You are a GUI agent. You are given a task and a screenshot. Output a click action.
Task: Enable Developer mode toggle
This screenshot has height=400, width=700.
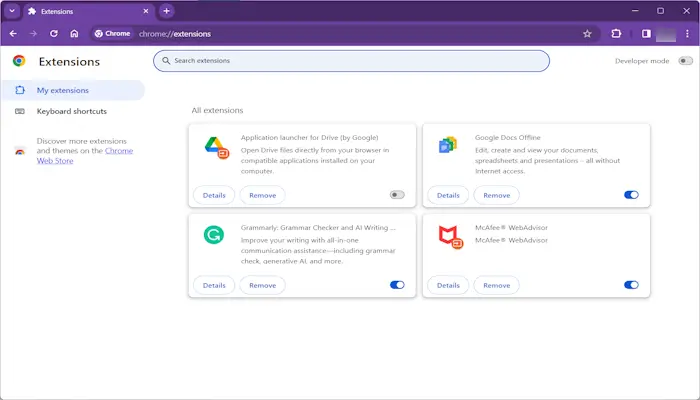(685, 61)
